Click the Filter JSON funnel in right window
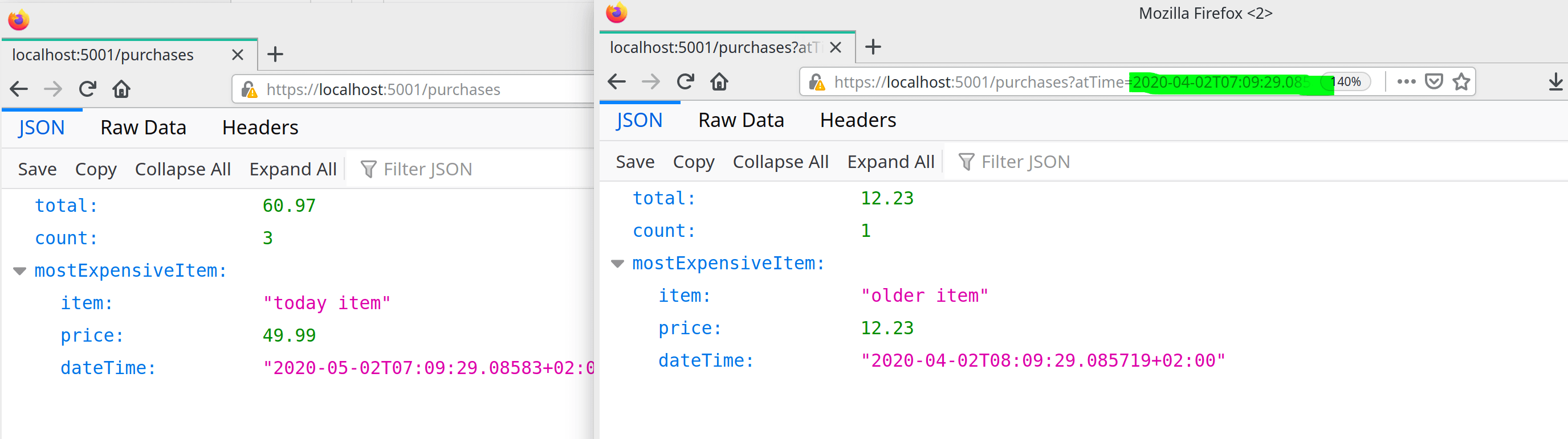This screenshot has width=1568, height=439. (966, 162)
